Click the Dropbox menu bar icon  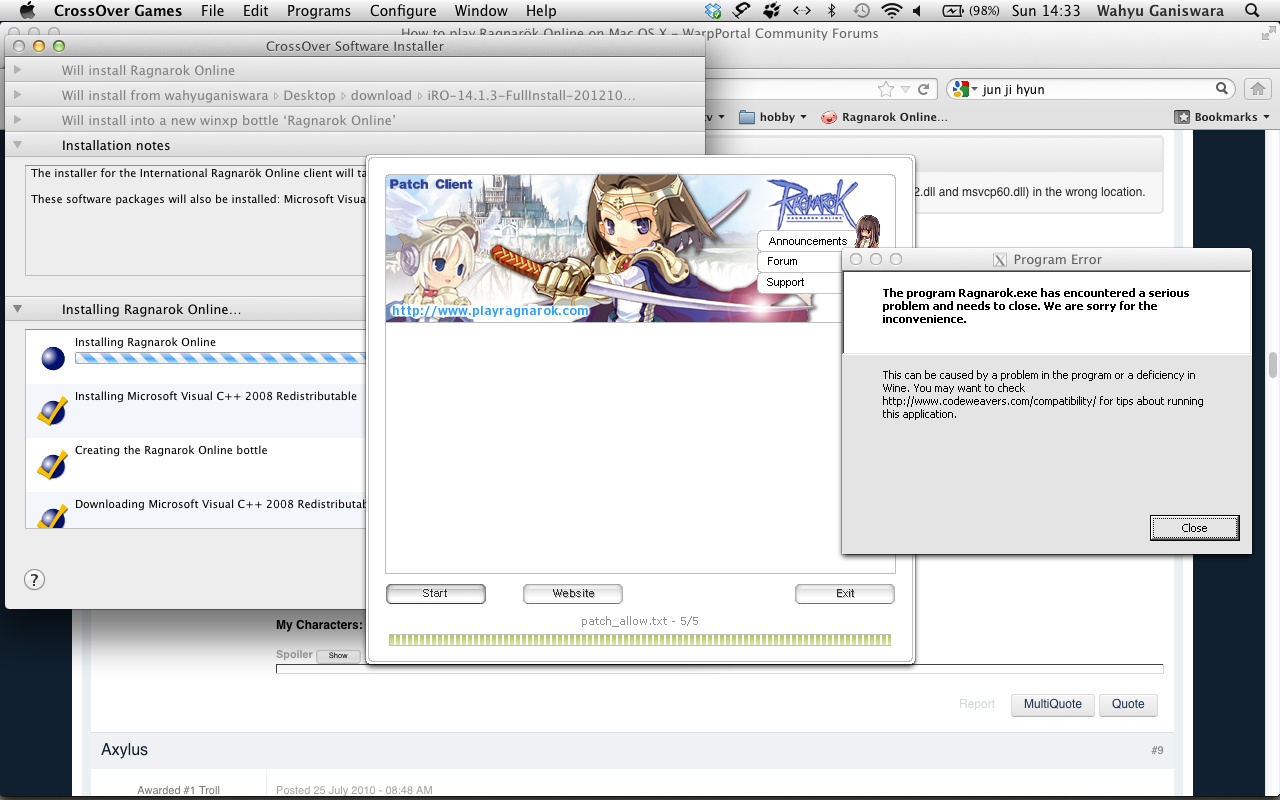713,11
